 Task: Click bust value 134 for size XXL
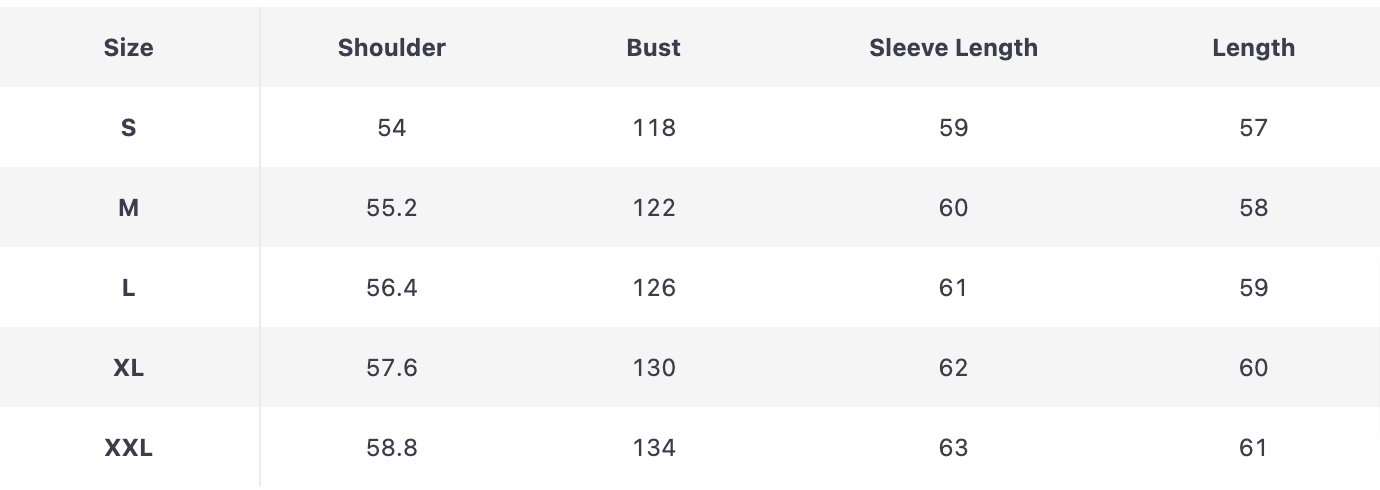point(654,448)
